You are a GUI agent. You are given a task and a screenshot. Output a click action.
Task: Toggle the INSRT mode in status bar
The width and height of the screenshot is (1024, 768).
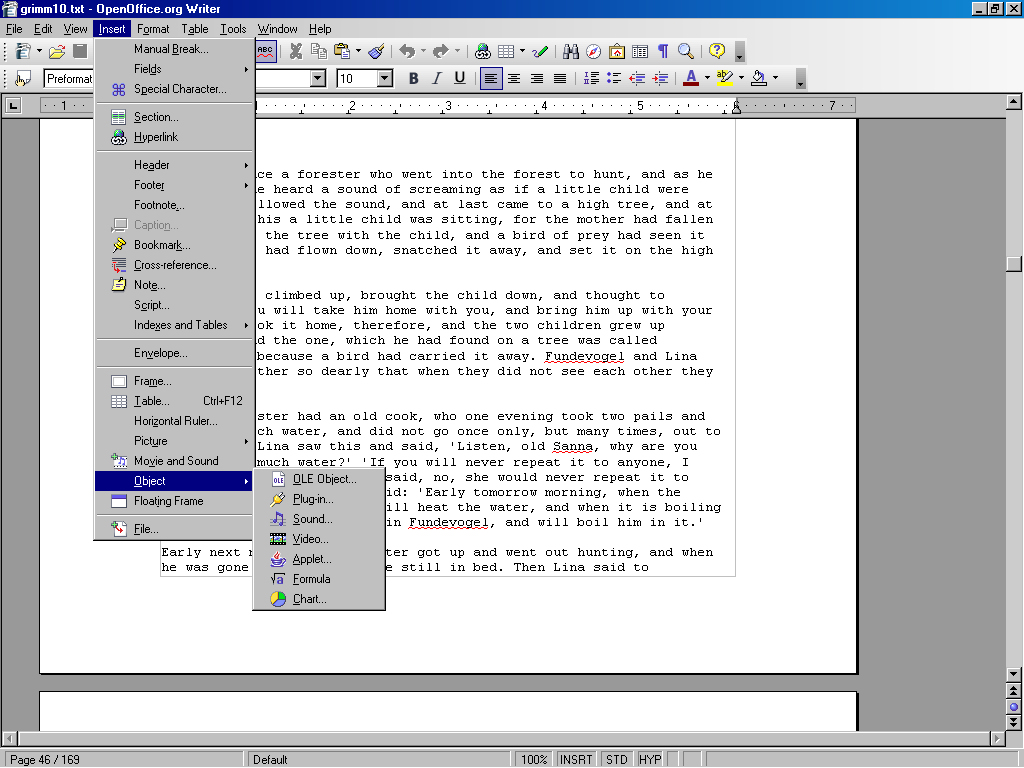pos(576,759)
